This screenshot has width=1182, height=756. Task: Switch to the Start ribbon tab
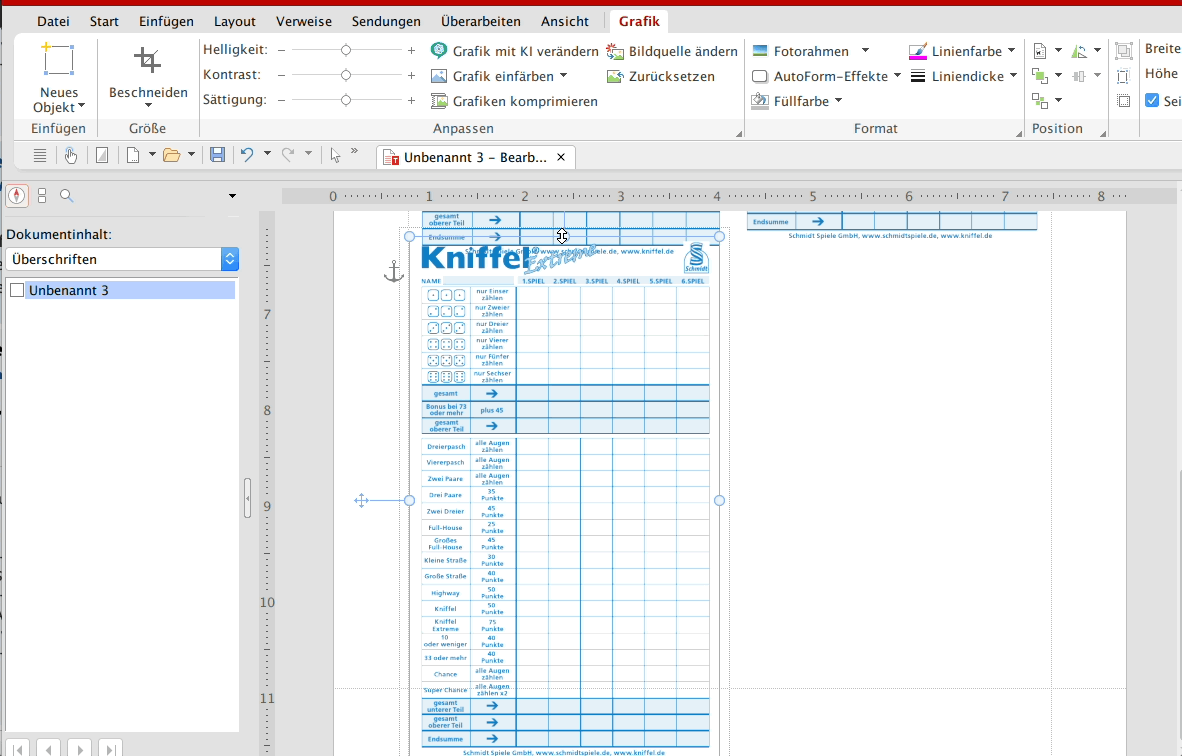coord(104,21)
